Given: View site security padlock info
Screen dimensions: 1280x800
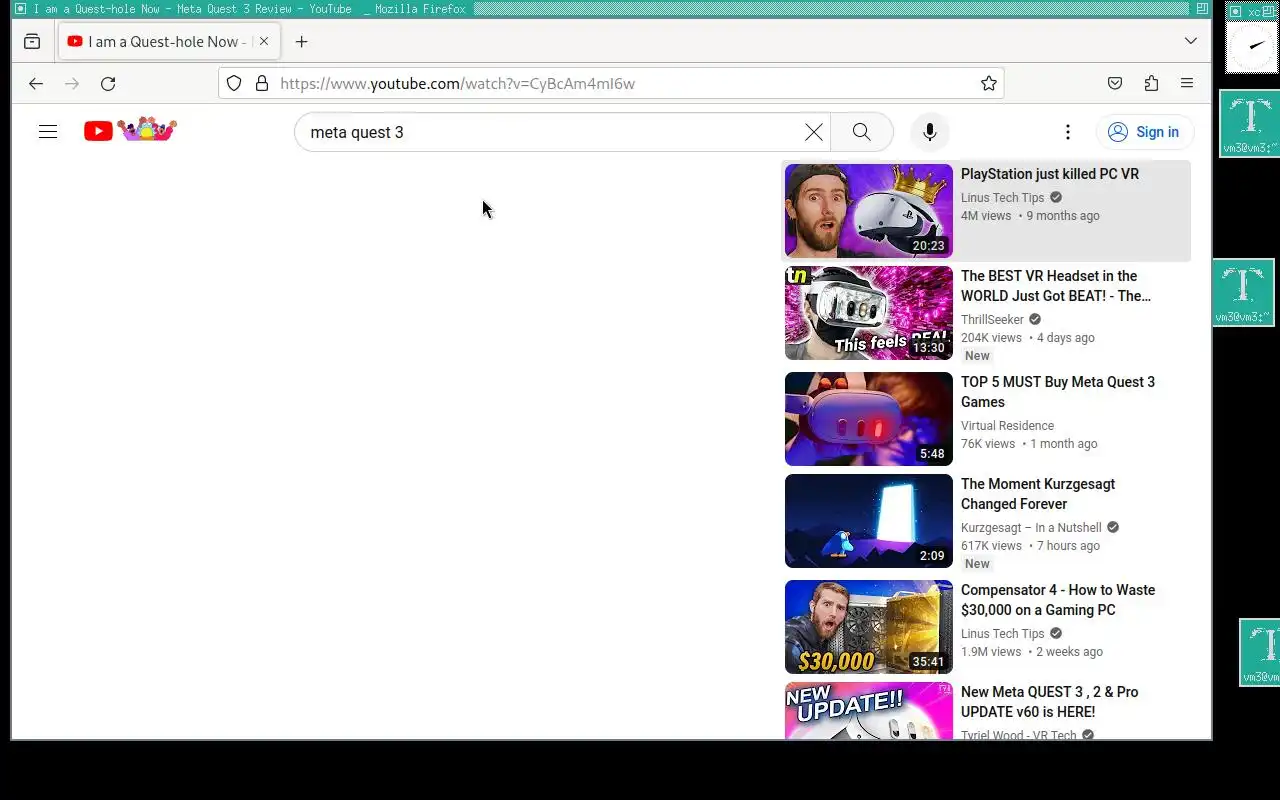Looking at the screenshot, I should (262, 84).
